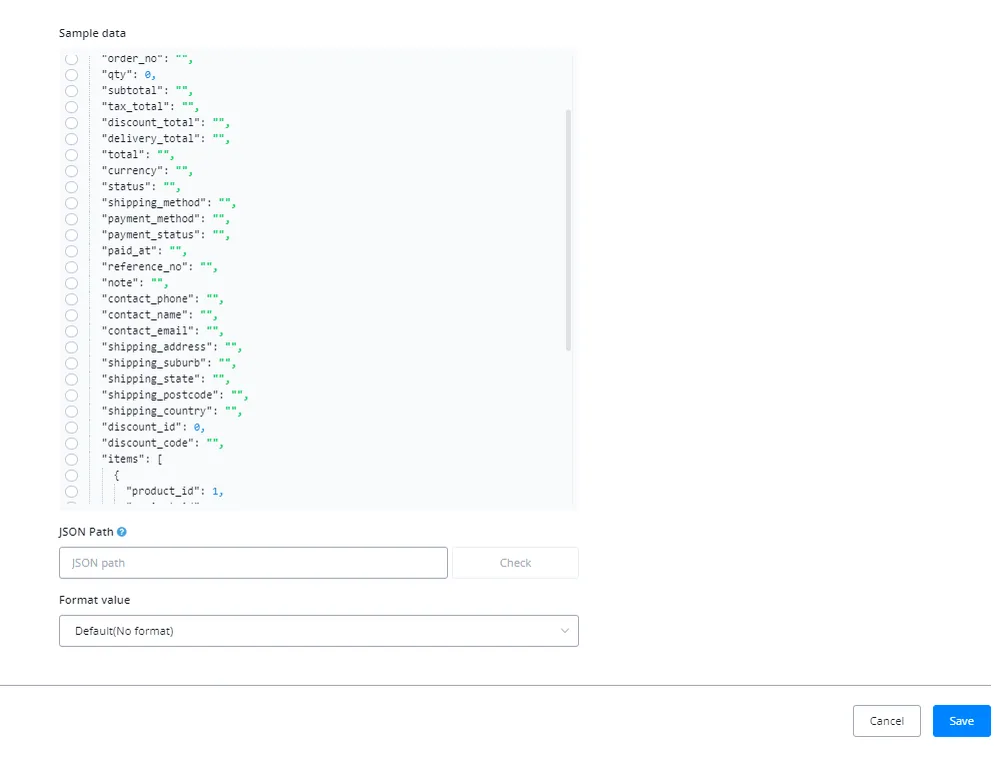Select the radio button beside "qty"

point(71,75)
